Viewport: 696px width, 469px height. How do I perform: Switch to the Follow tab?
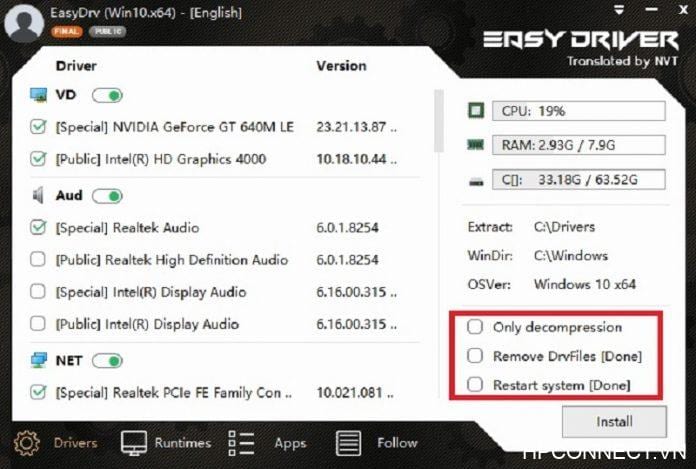click(376, 443)
